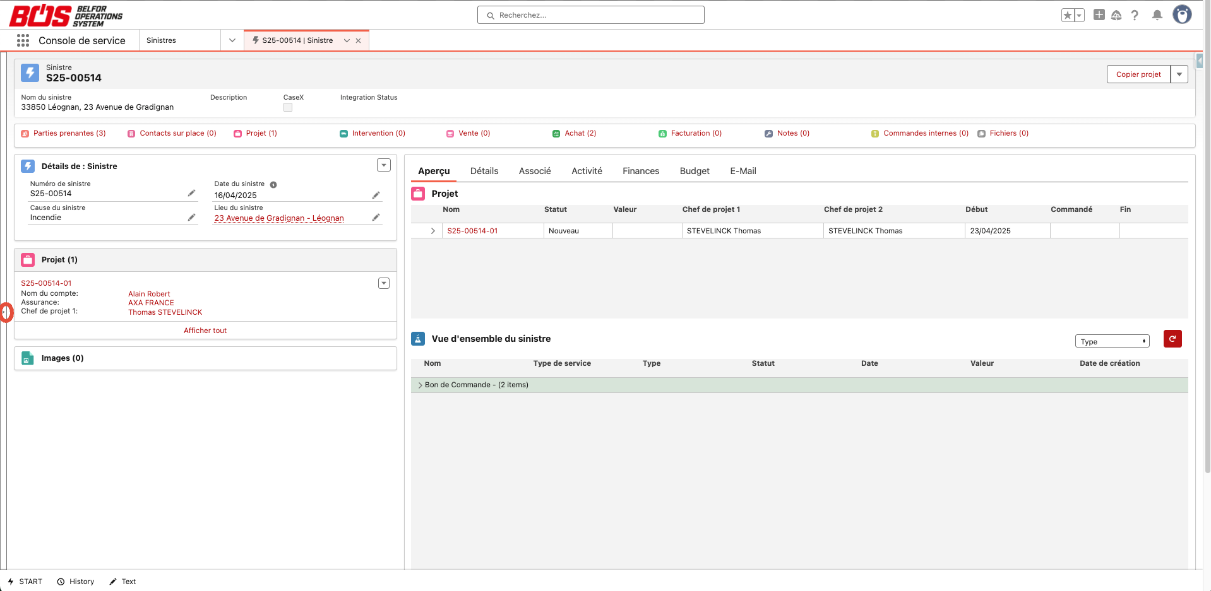Open the App Launcher dots grid

click(x=23, y=41)
